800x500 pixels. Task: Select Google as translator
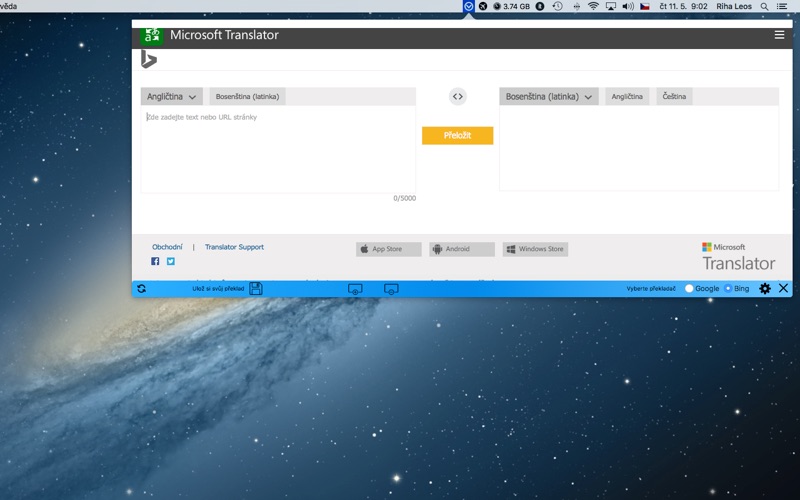click(689, 288)
